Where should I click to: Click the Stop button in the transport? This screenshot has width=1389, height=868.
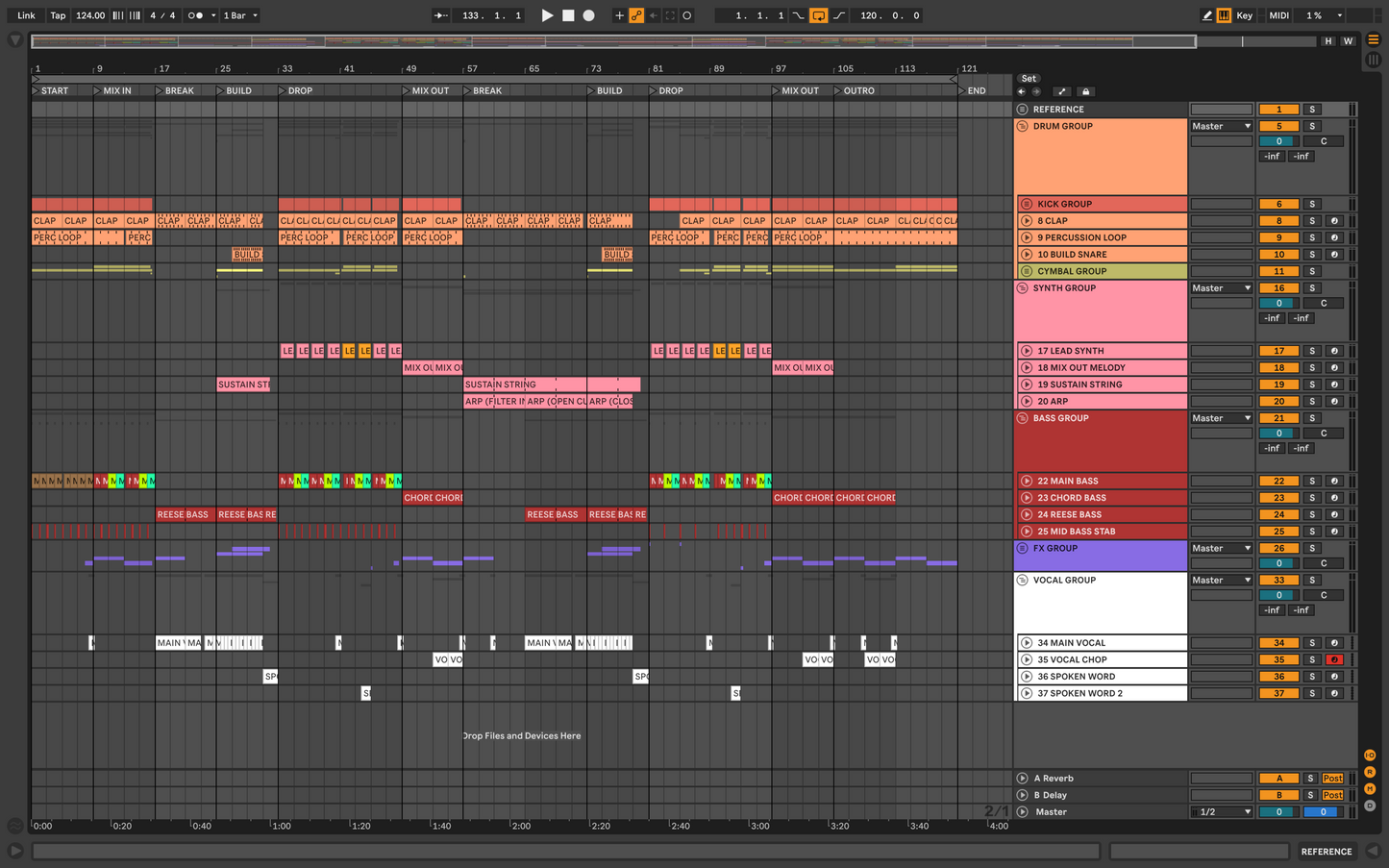click(x=568, y=15)
